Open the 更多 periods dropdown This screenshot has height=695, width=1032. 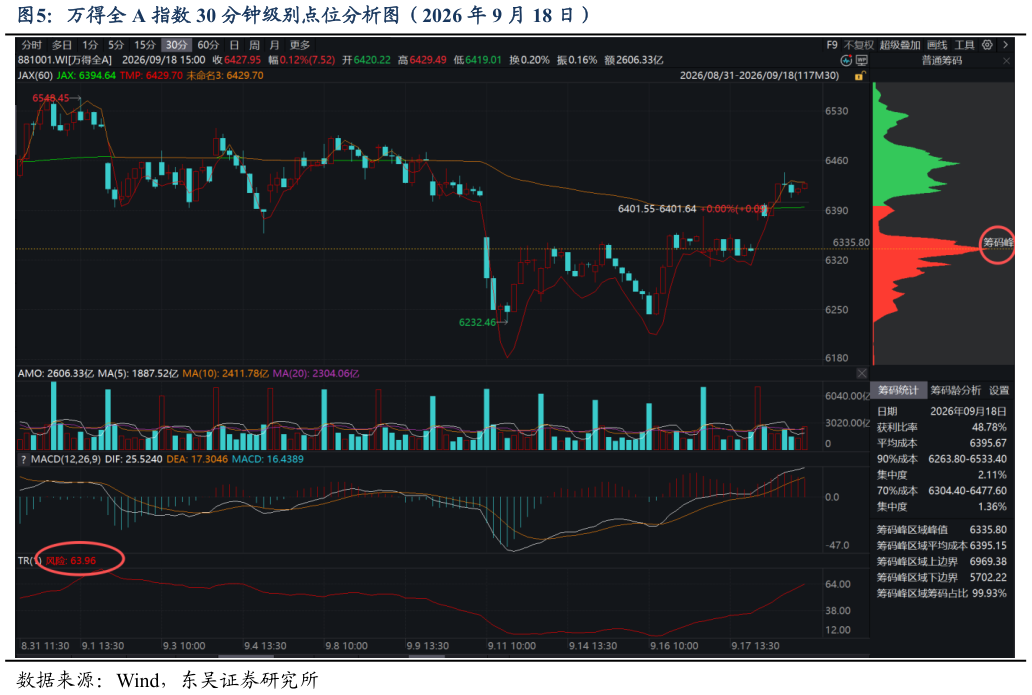(x=299, y=45)
